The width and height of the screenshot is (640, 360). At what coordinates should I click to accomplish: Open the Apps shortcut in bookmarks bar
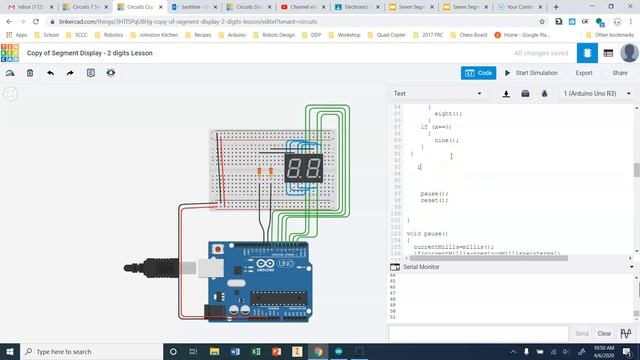point(16,35)
